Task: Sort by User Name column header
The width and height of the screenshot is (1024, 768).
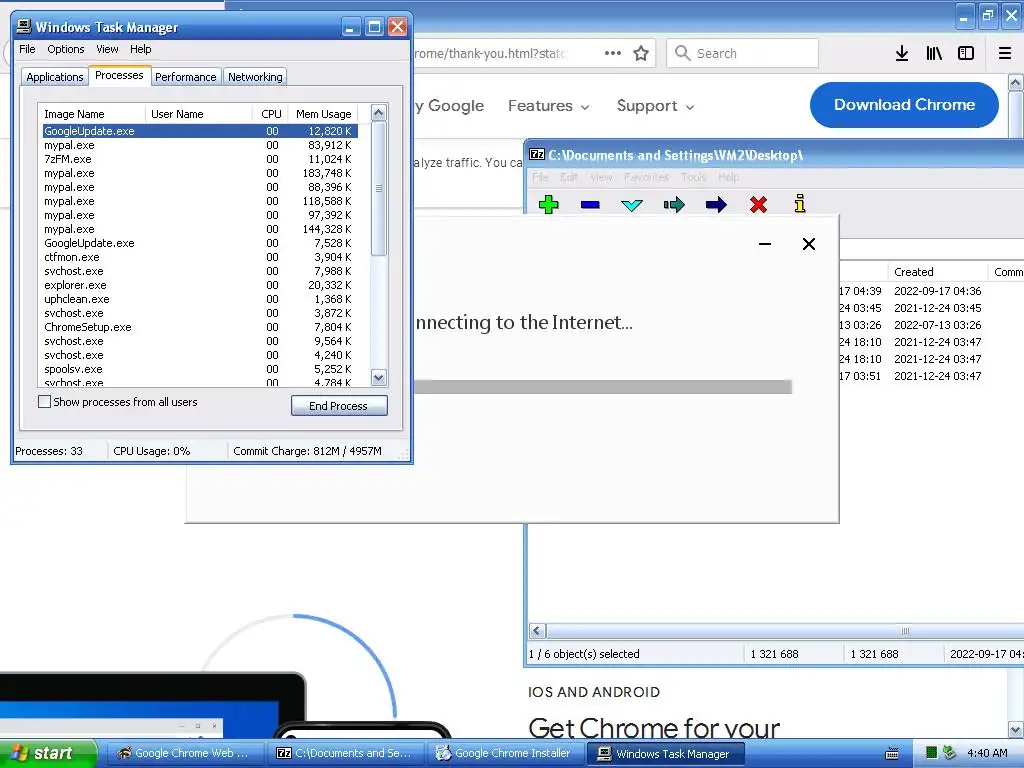Action: (199, 114)
